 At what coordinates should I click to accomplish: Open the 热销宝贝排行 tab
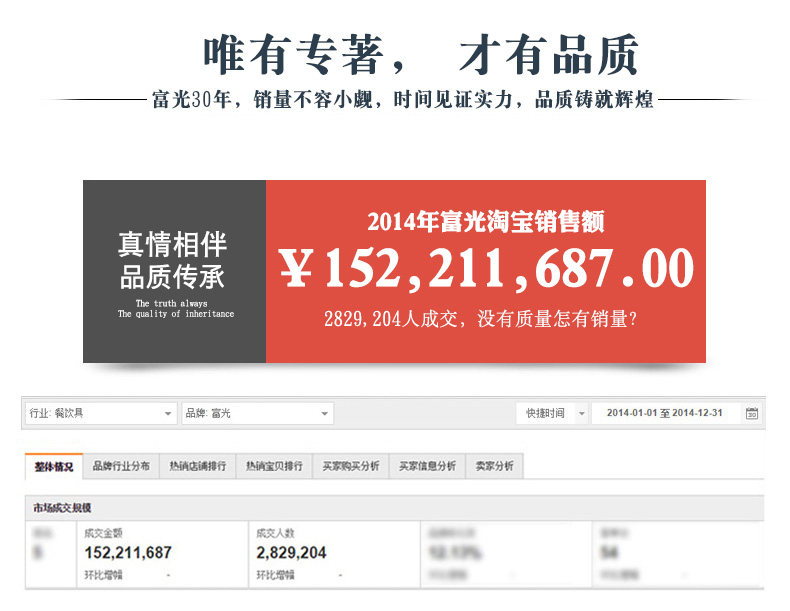pos(274,466)
